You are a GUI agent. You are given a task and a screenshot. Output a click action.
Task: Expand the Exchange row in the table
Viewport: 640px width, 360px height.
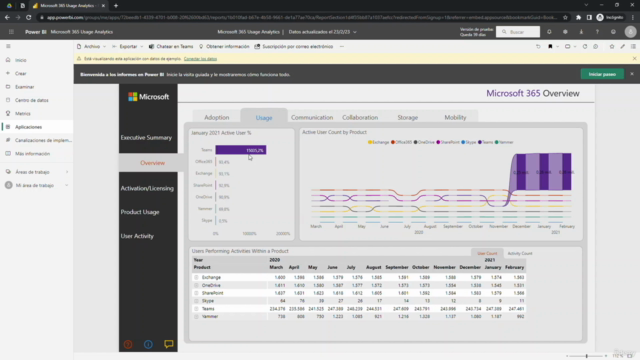click(x=196, y=278)
